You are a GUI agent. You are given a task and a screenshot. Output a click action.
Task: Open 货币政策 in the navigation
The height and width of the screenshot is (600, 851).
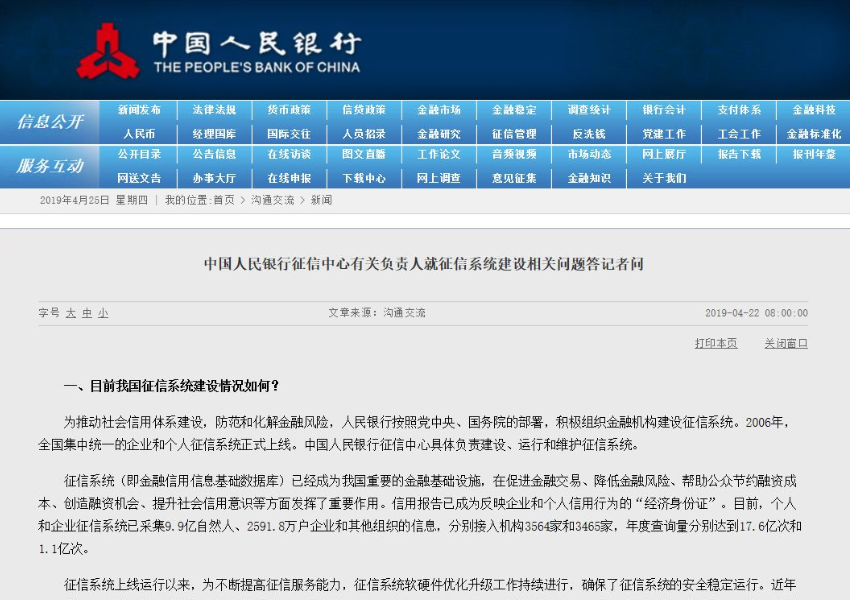coord(289,110)
